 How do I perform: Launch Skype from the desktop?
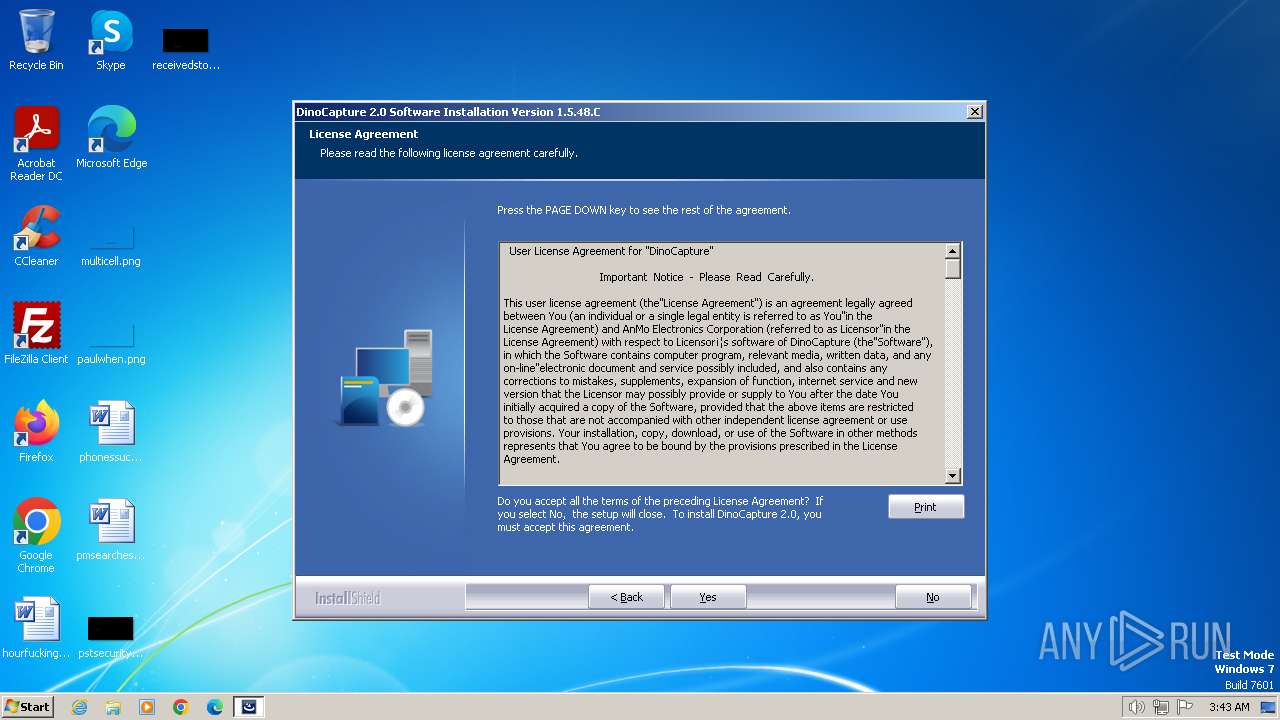(x=111, y=40)
